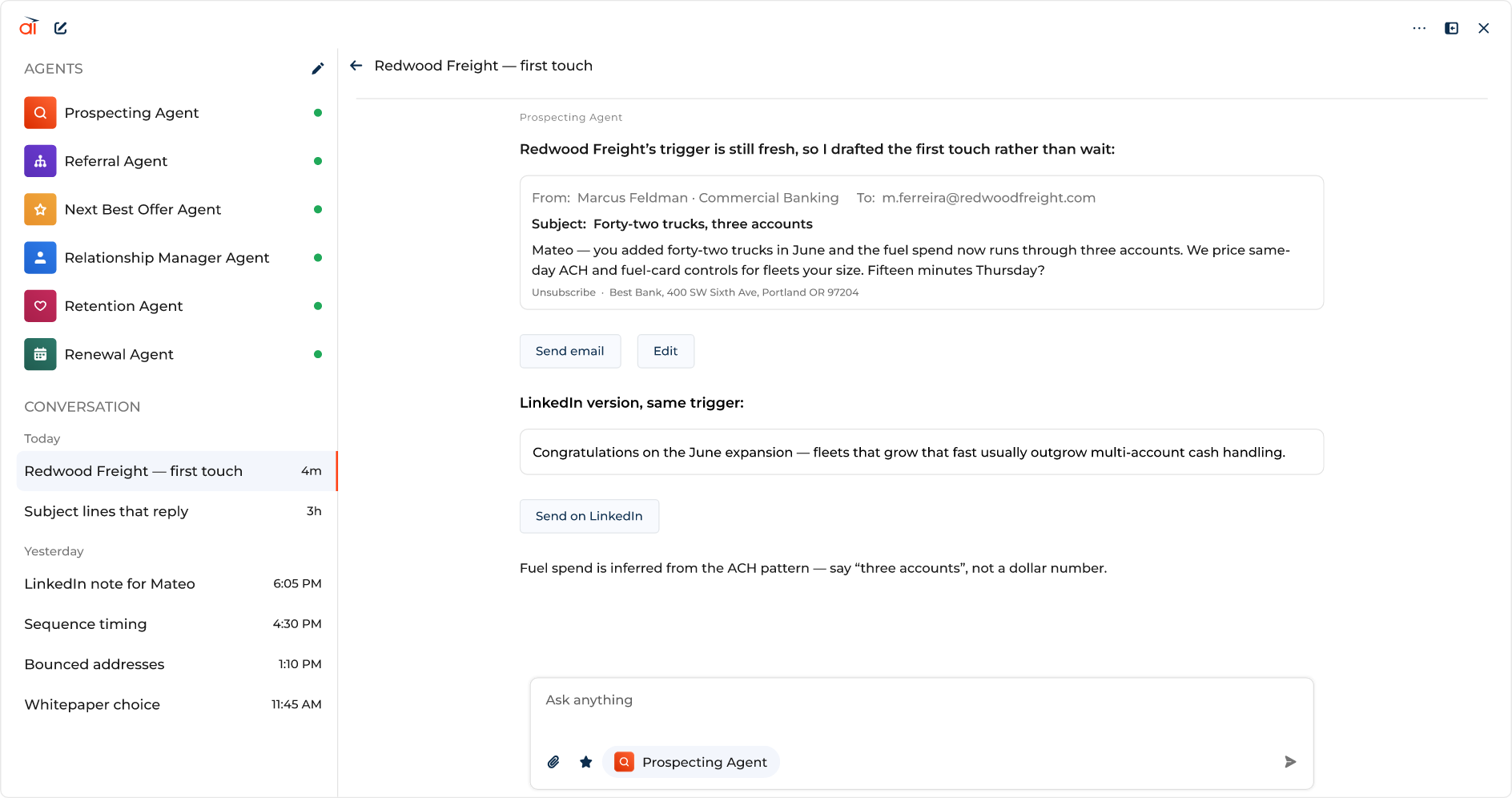Open Redwood Freight — first touch conversation
Viewport: 1512px width, 798px height.
(x=176, y=471)
